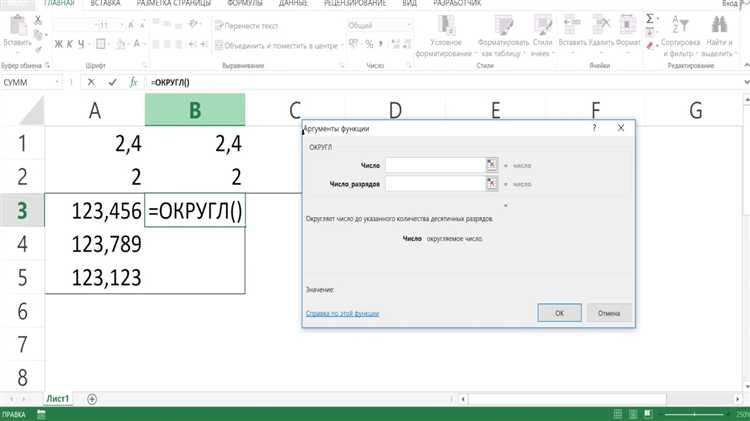Switch to the ВСТАВКА ribbon tab

tap(105, 3)
